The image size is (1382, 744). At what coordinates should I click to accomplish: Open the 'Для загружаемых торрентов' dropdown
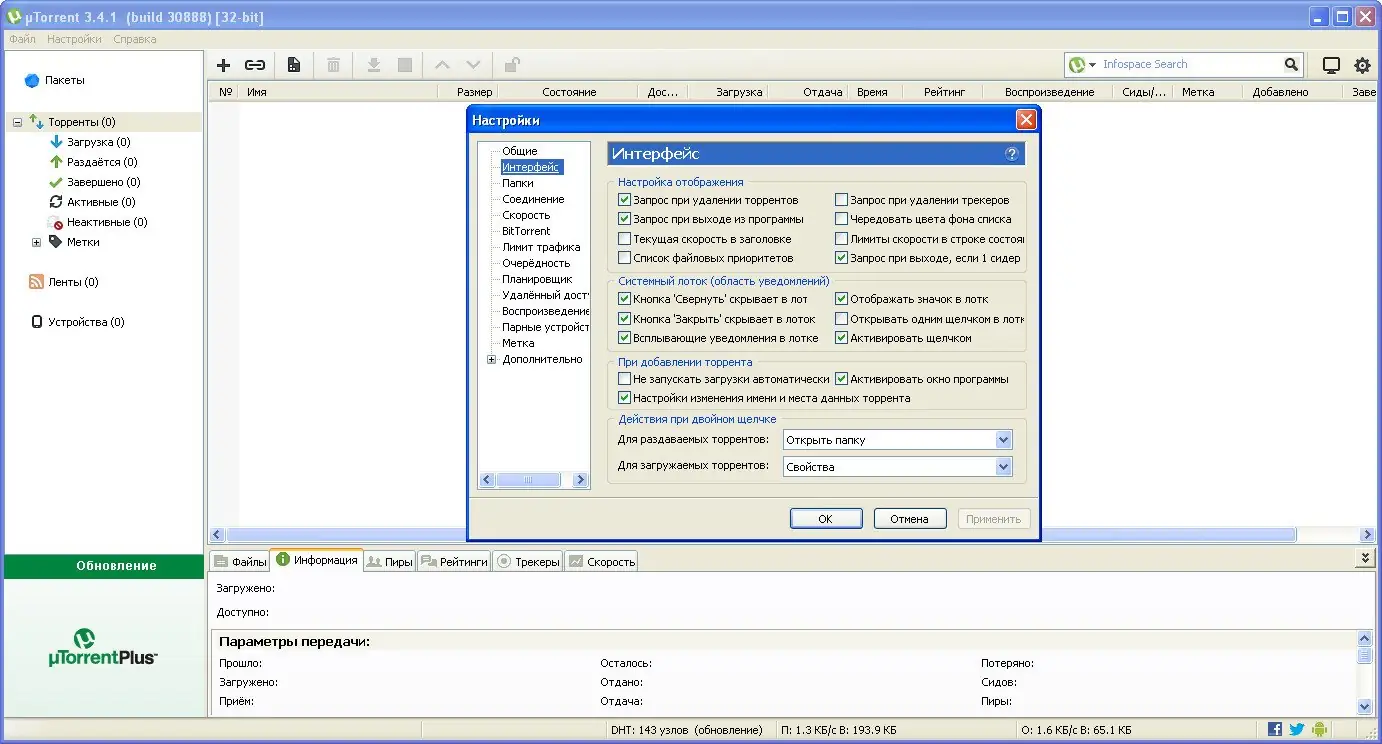[1004, 467]
